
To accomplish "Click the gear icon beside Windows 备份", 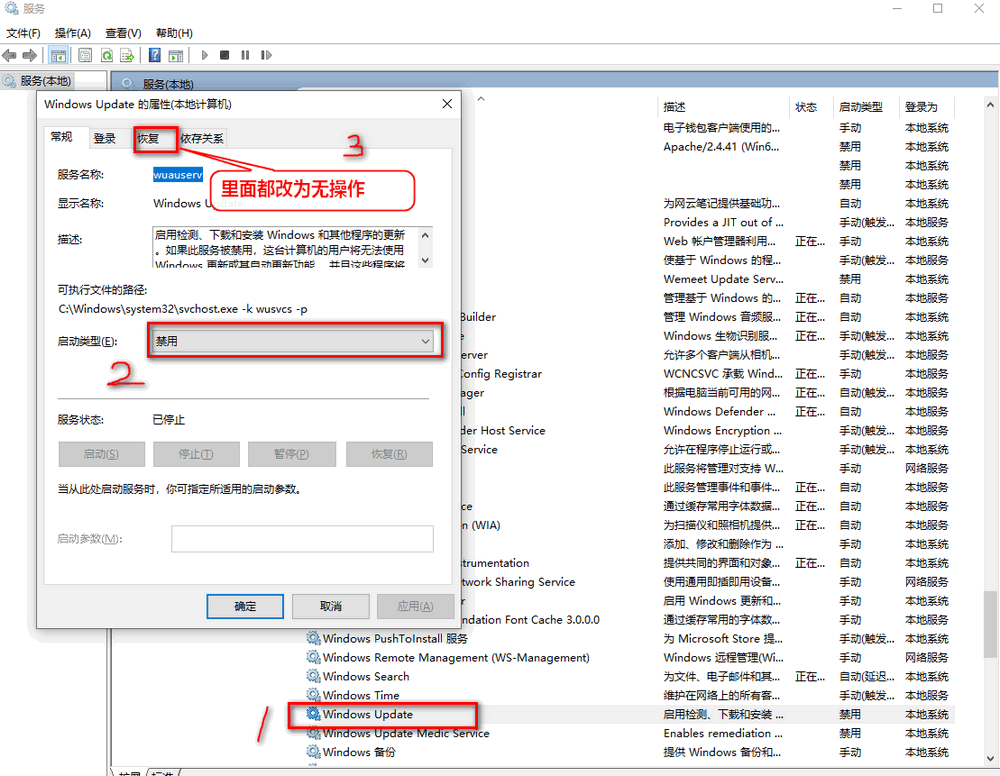I will (x=313, y=752).
